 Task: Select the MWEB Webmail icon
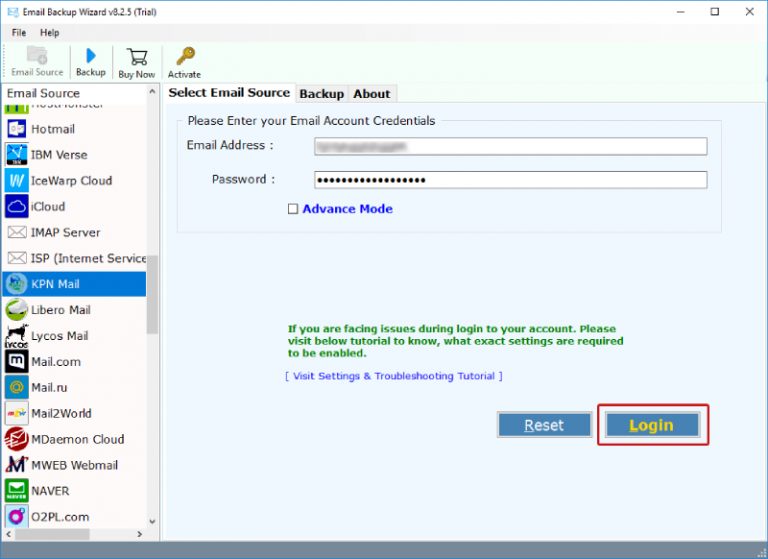(x=16, y=465)
